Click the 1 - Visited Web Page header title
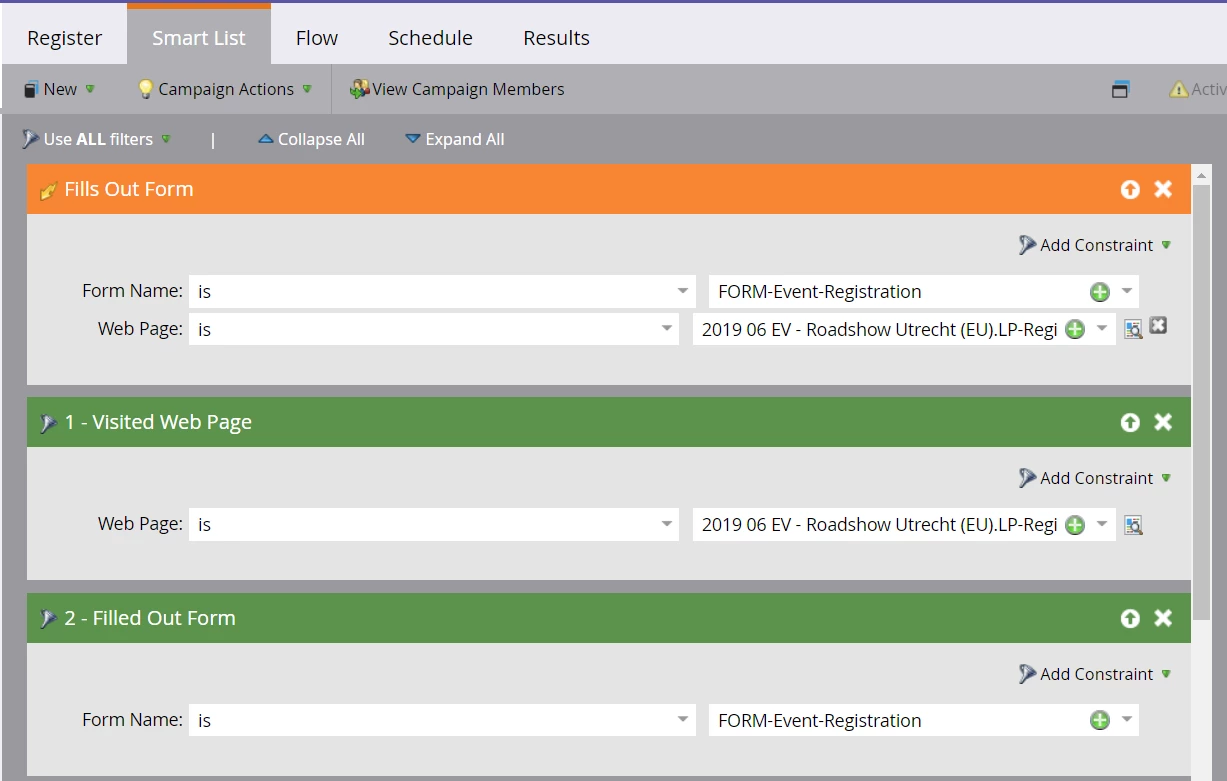 coord(158,422)
